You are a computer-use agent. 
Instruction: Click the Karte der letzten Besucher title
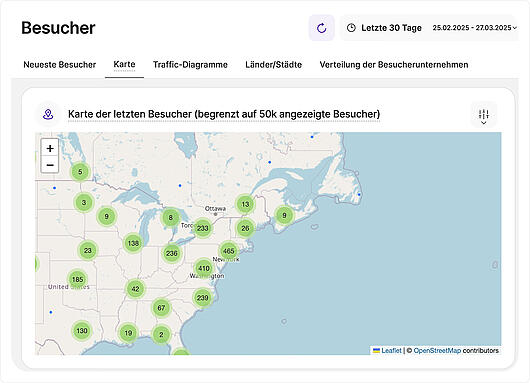224,114
